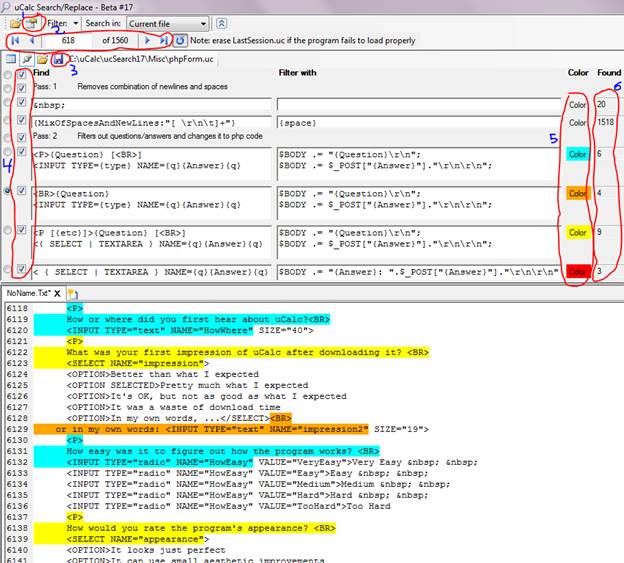Click Color button on the MixOfSpacesAndNewLines row
The width and height of the screenshot is (624, 563).
(x=578, y=122)
